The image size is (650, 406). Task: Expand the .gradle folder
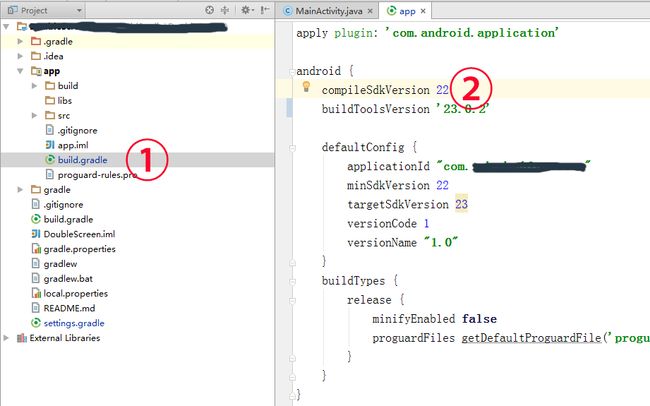[20, 41]
